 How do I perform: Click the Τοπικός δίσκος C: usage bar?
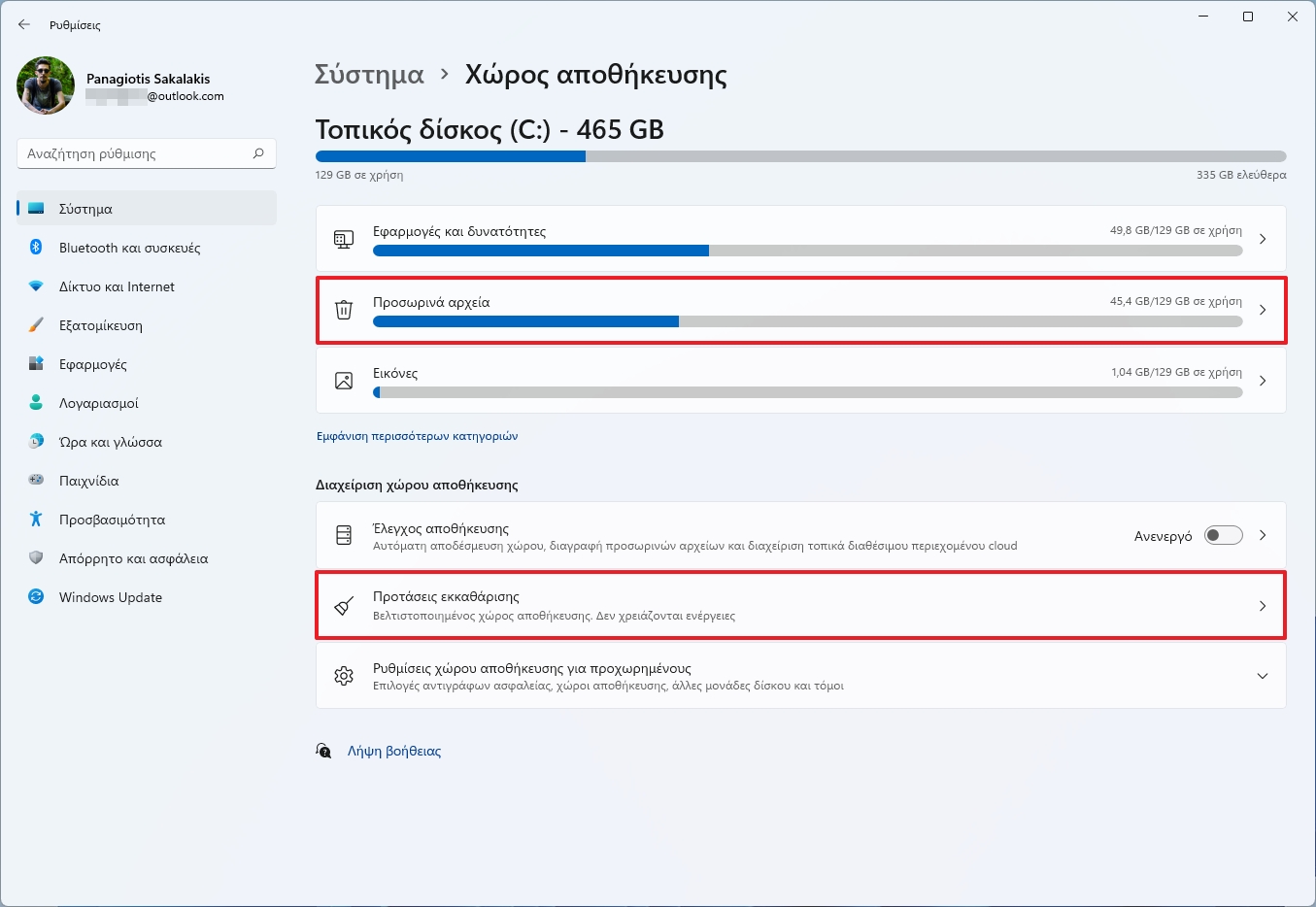pyautogui.click(x=800, y=156)
